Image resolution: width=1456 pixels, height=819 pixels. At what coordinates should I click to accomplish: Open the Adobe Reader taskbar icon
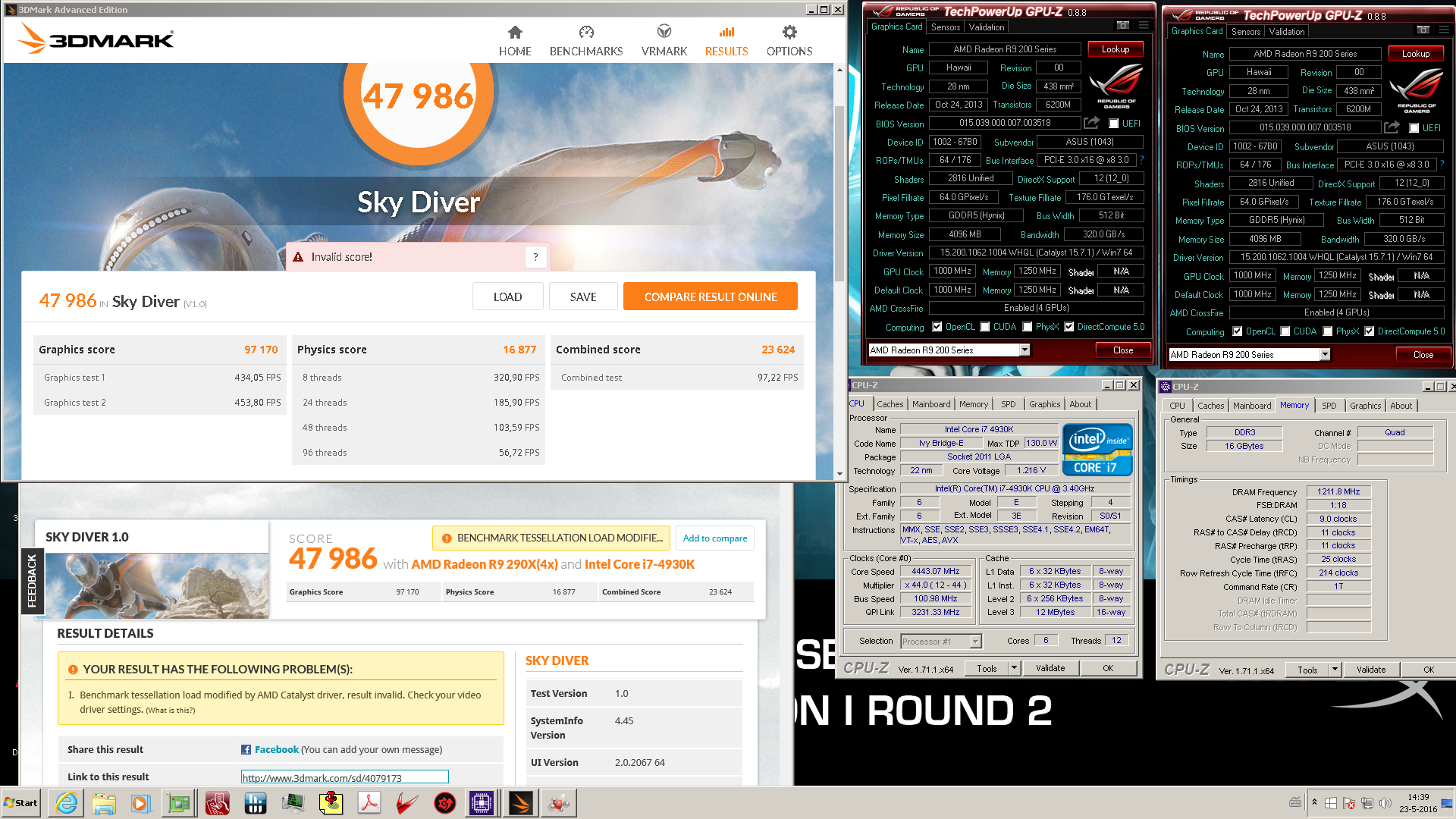pos(369,803)
